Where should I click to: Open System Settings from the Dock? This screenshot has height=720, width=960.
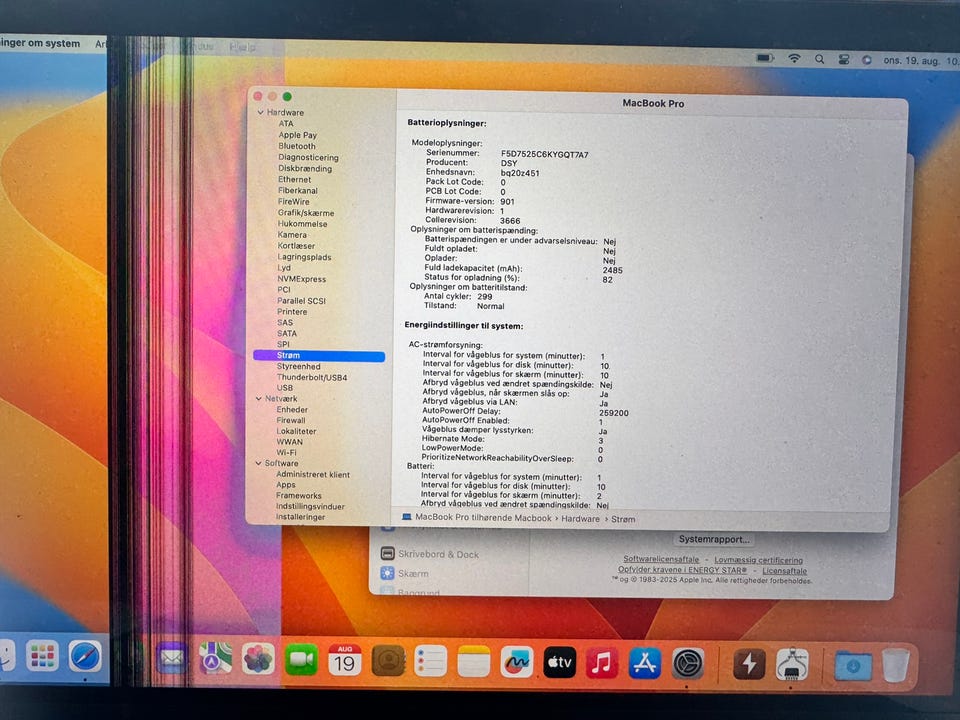click(688, 664)
